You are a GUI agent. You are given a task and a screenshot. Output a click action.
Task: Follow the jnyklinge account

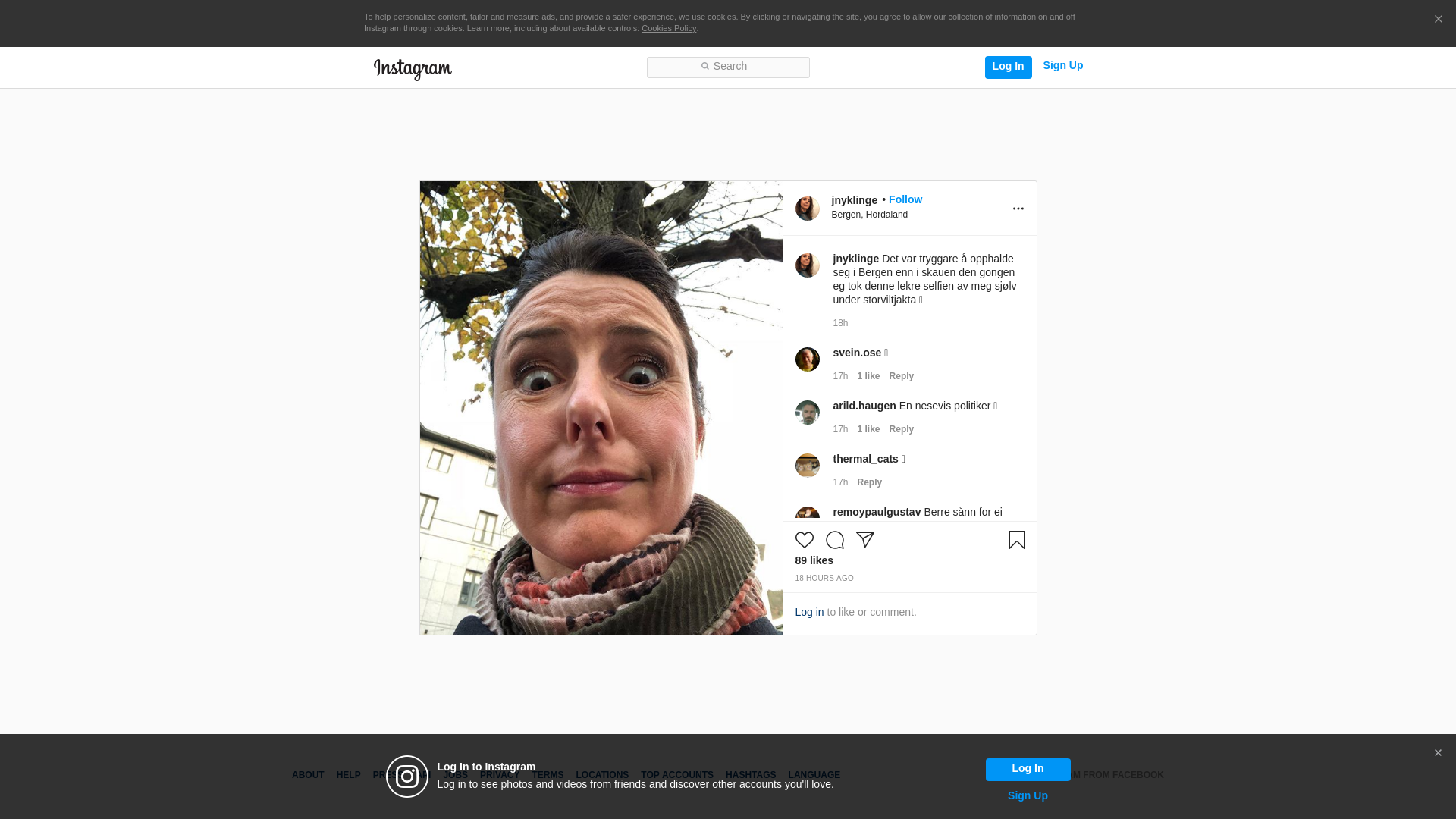pyautogui.click(x=905, y=199)
